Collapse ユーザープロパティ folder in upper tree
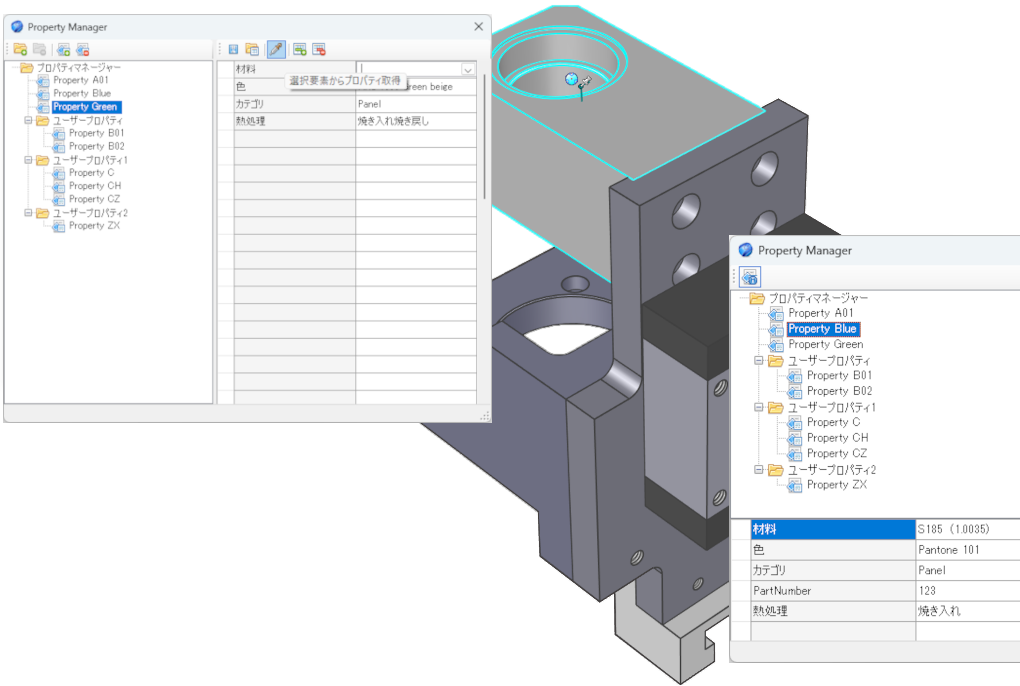 tap(28, 120)
